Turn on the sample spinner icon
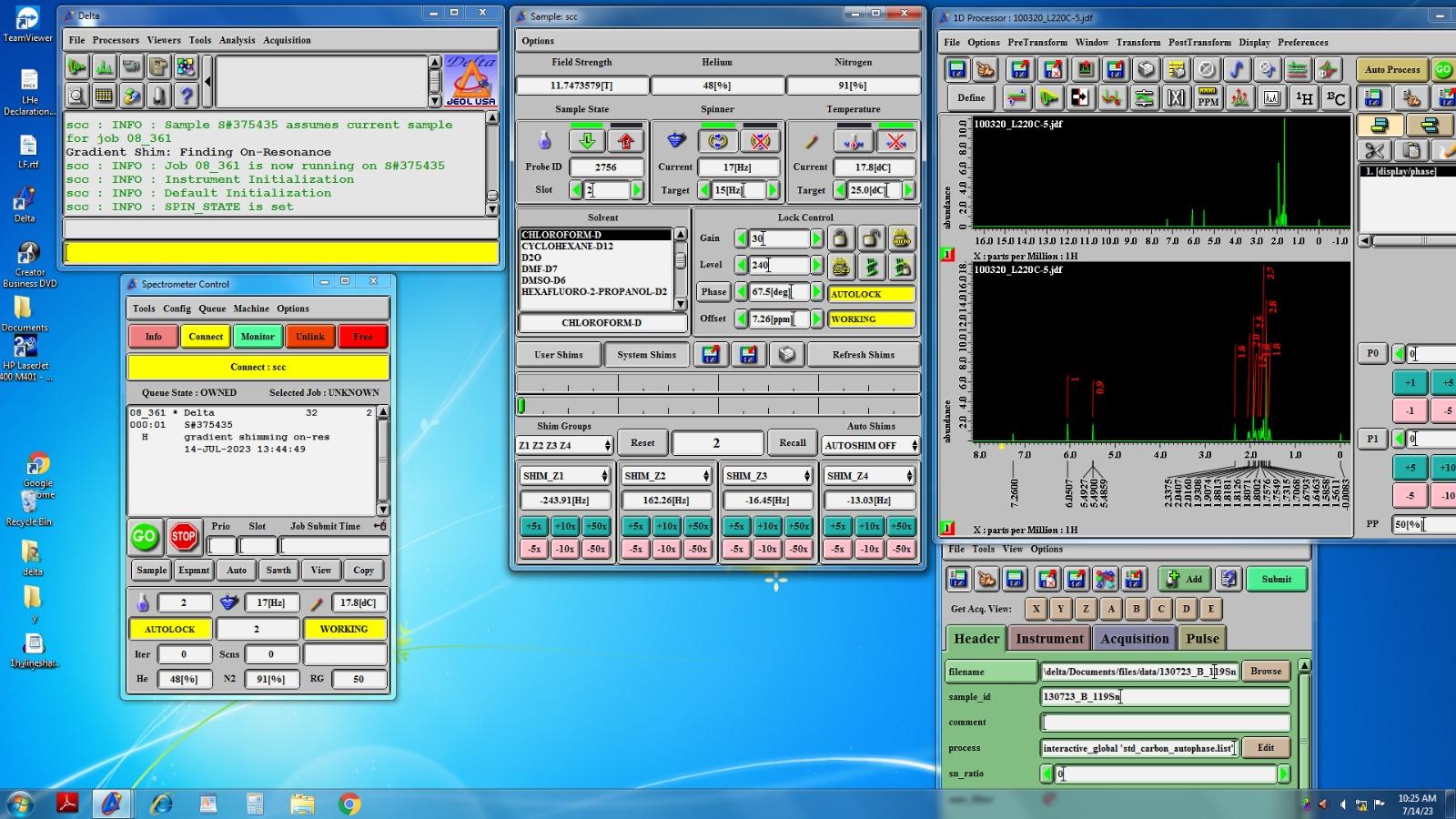 [x=718, y=141]
